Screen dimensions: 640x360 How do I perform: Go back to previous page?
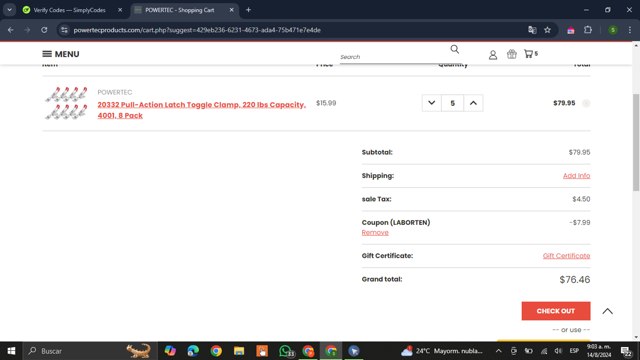pyautogui.click(x=11, y=30)
